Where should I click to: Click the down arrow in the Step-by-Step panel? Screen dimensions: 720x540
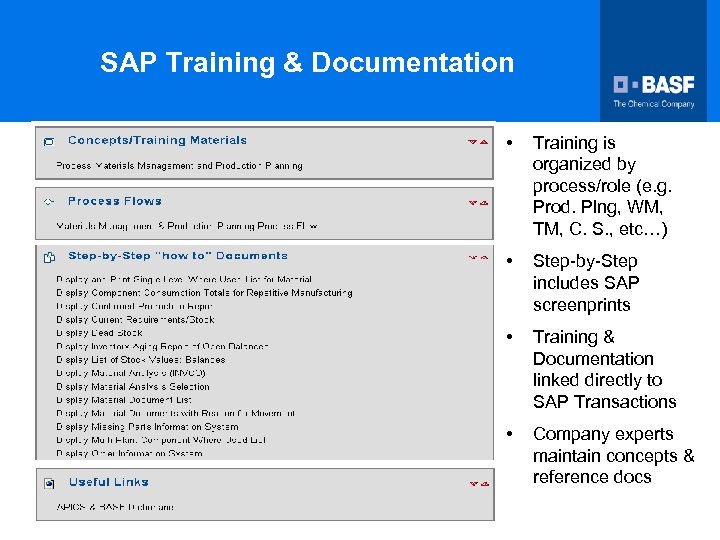pyautogui.click(x=473, y=258)
